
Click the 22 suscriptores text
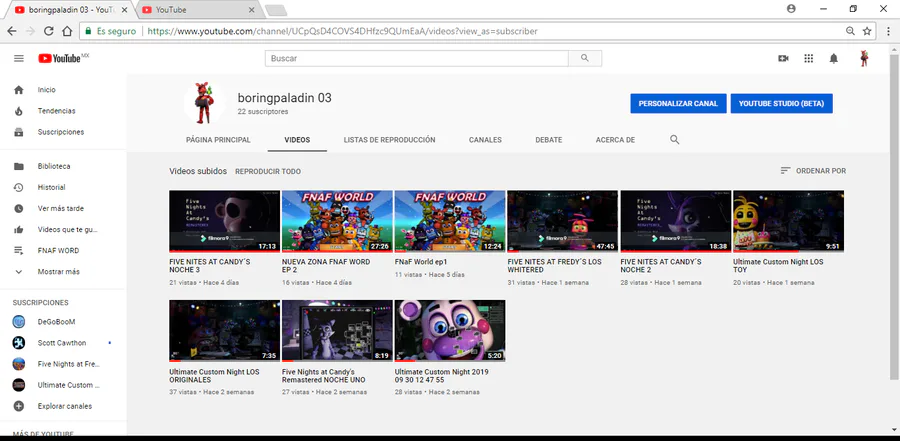coord(263,112)
